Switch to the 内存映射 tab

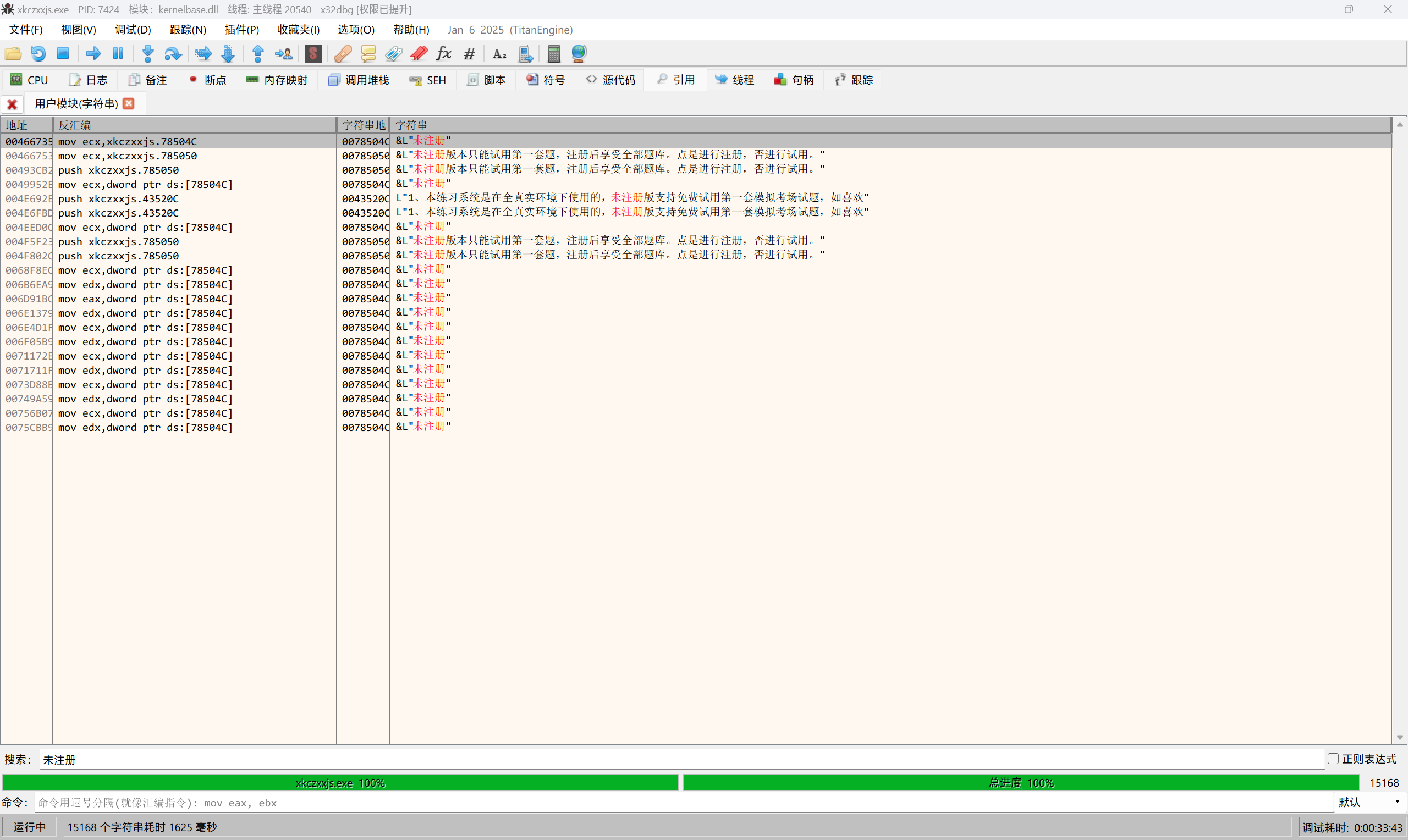click(x=277, y=80)
